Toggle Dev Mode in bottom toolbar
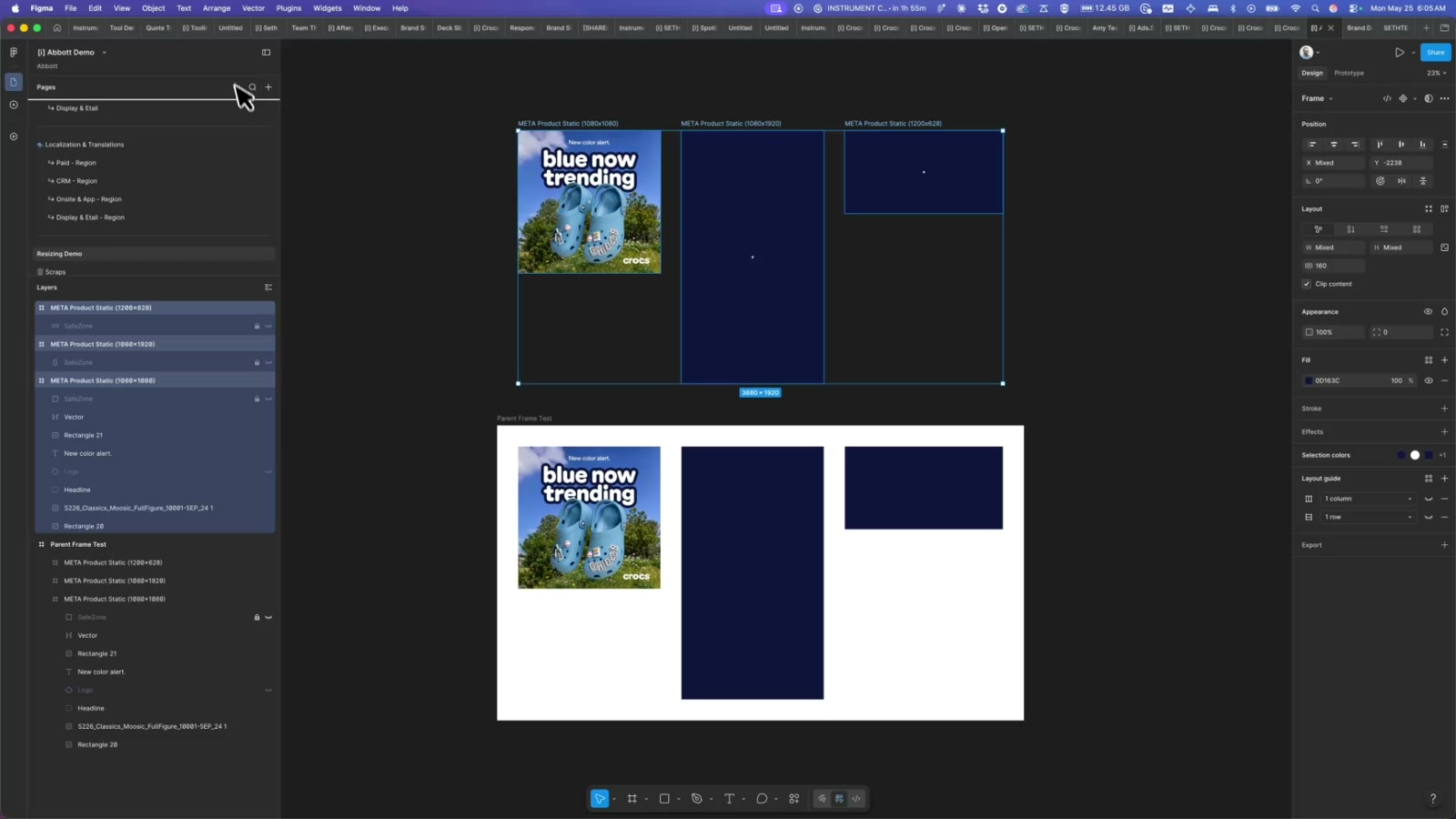The width and height of the screenshot is (1456, 819). coord(856,799)
